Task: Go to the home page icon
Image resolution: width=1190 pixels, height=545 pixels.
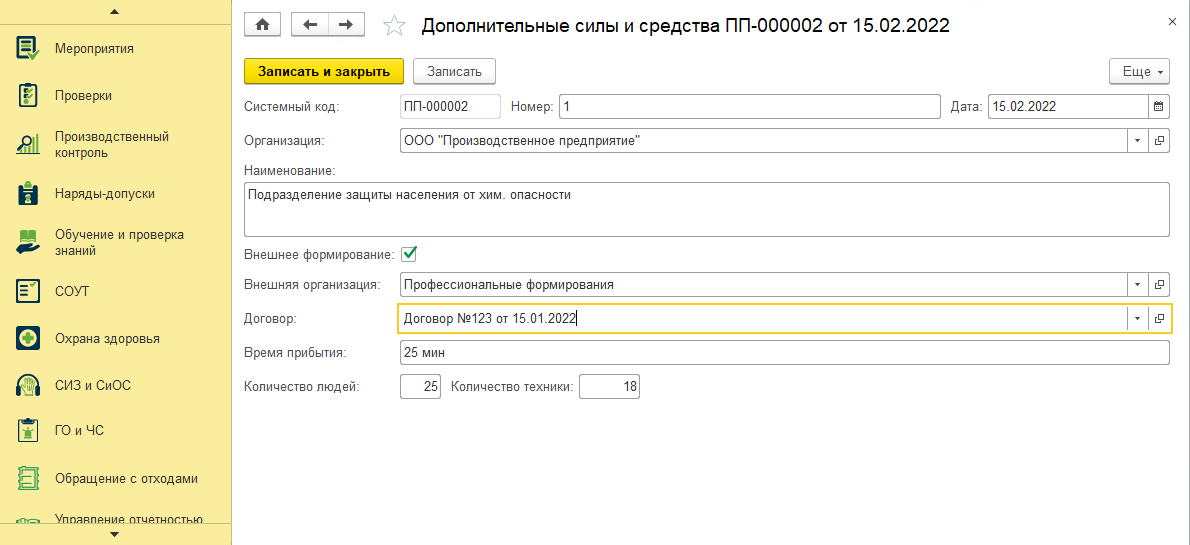Action: (263, 25)
